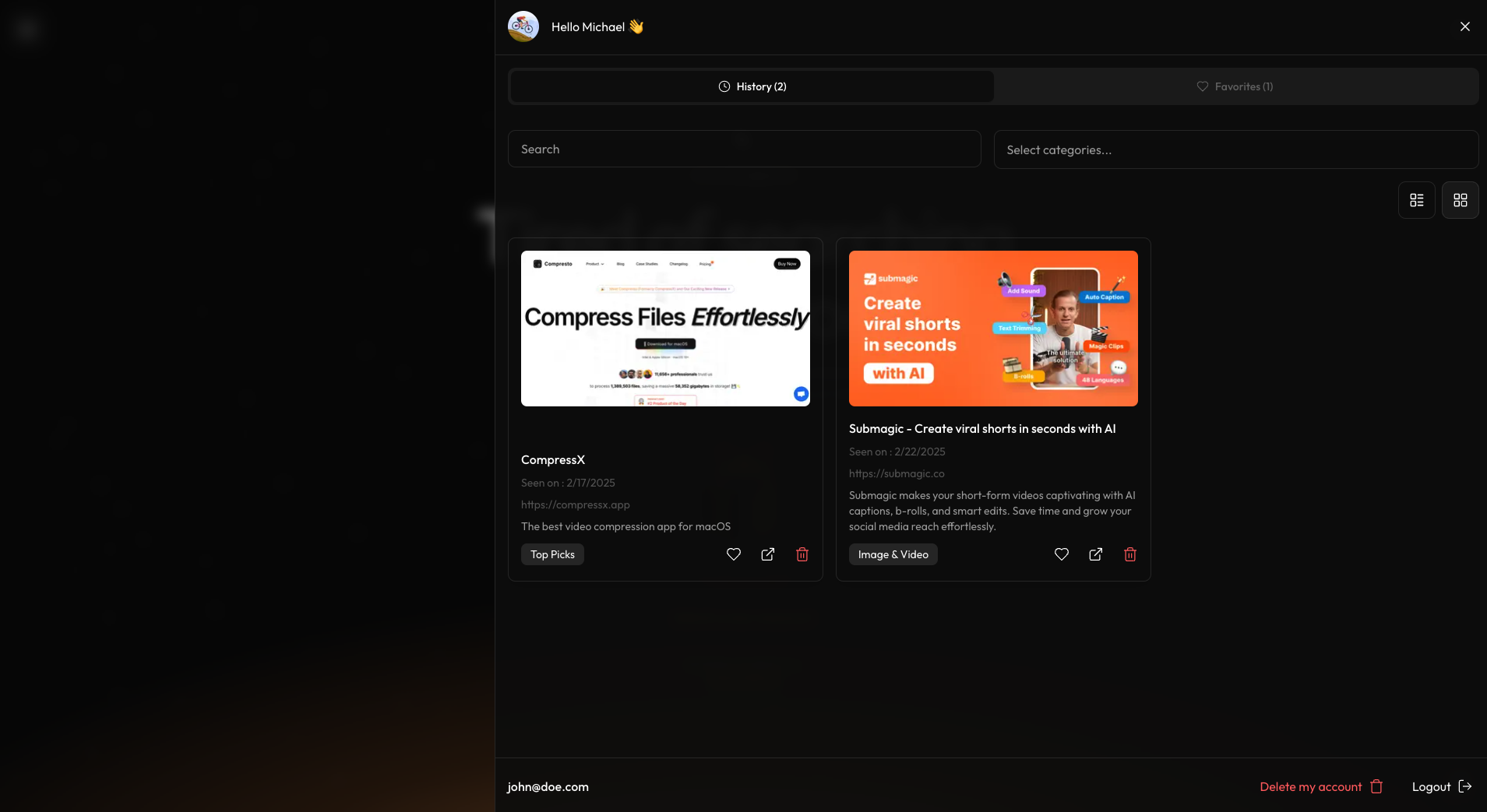1487x812 pixels.
Task: Click the john@doe.com email text
Action: [x=548, y=786]
